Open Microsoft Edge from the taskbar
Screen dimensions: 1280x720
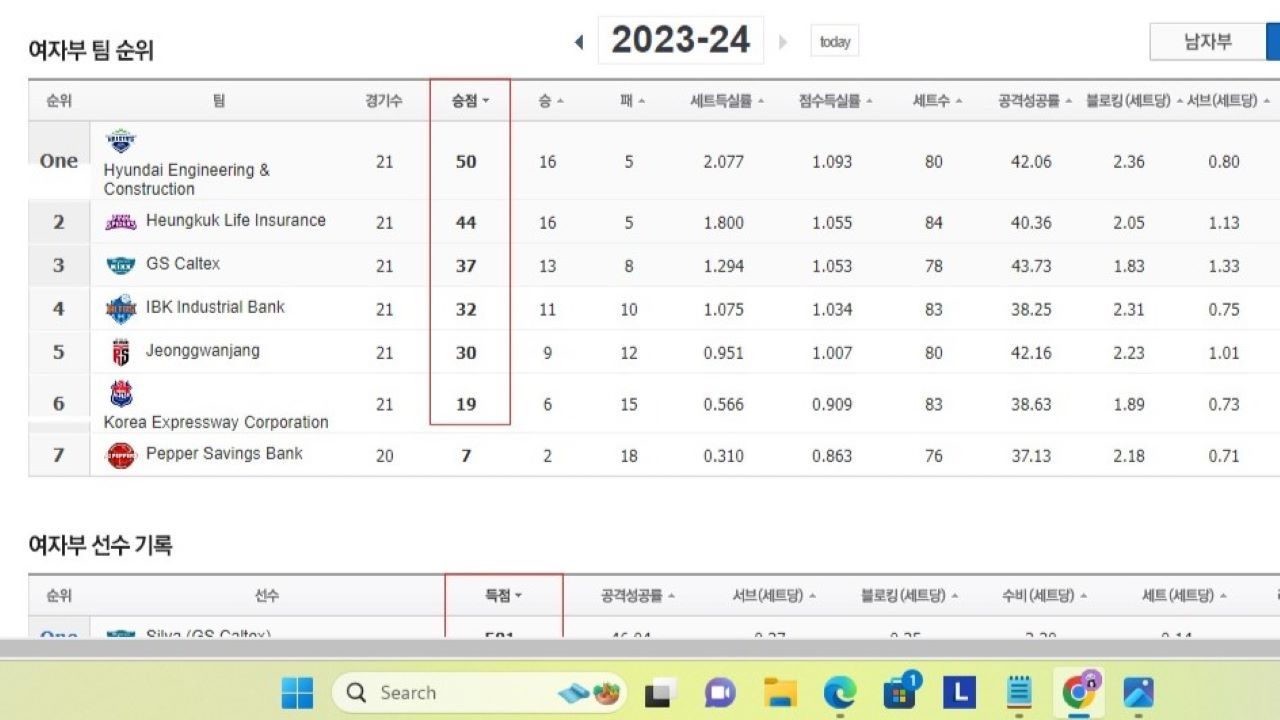(x=839, y=692)
